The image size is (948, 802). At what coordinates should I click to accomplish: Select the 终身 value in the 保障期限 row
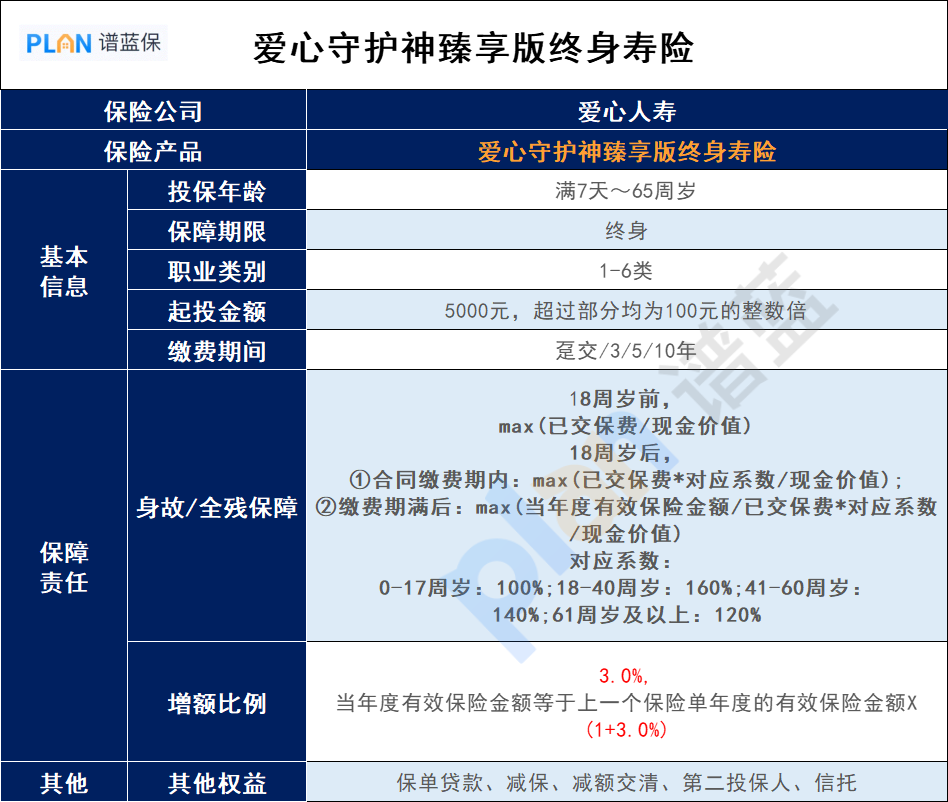[x=626, y=230]
